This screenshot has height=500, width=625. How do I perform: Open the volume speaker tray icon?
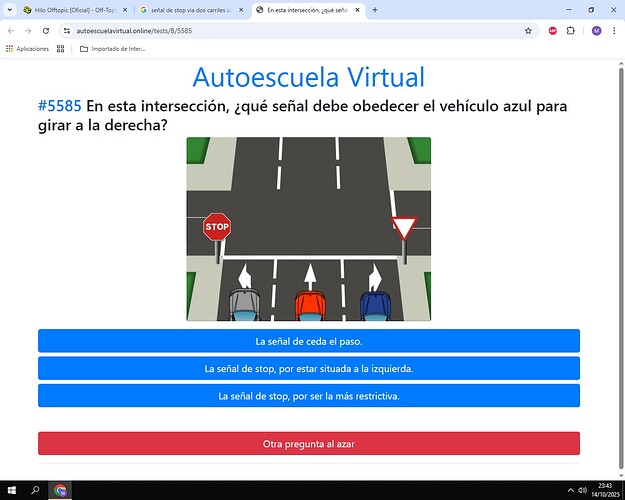click(x=582, y=490)
